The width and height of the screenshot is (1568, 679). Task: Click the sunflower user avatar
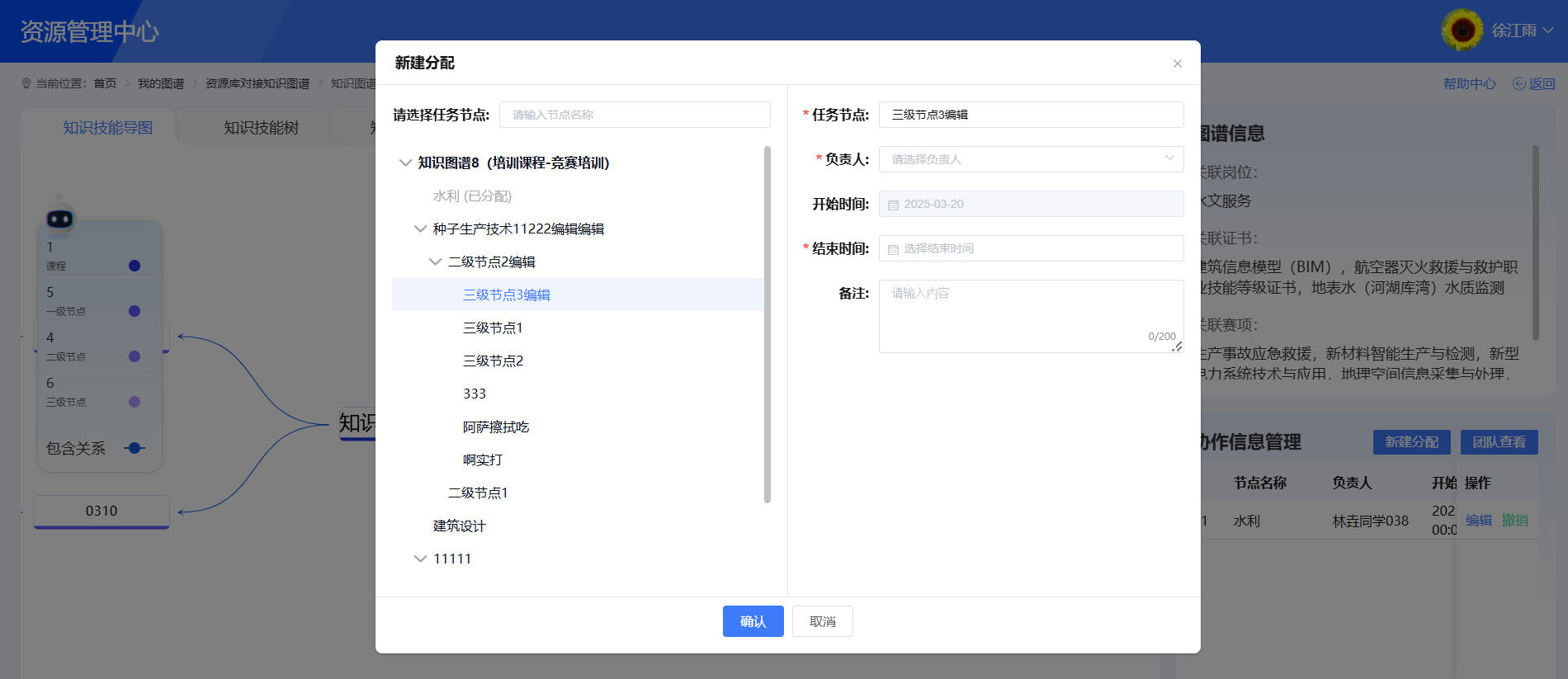tap(1462, 31)
